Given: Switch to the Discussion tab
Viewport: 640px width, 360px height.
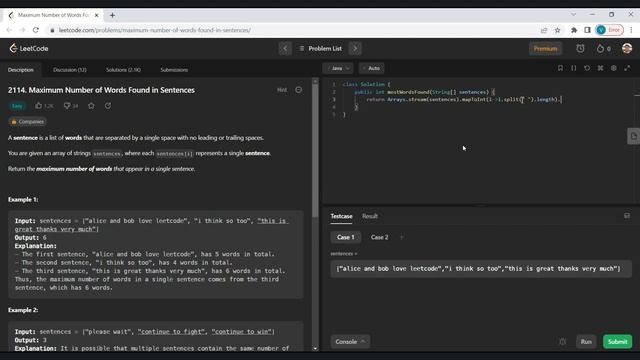Looking at the screenshot, I should (70, 70).
